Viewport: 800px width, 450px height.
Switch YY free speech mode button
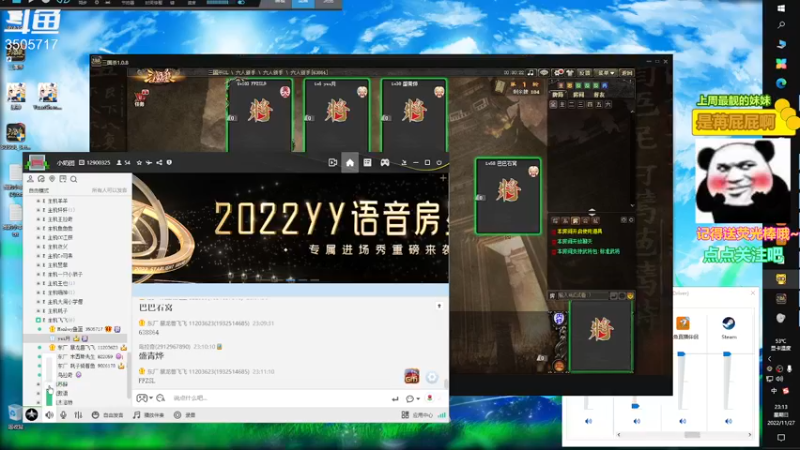pos(107,415)
